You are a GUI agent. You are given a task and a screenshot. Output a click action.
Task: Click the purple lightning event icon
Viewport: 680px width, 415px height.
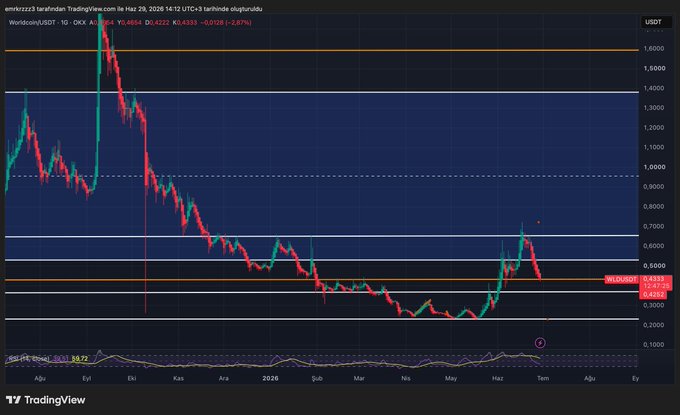click(540, 343)
